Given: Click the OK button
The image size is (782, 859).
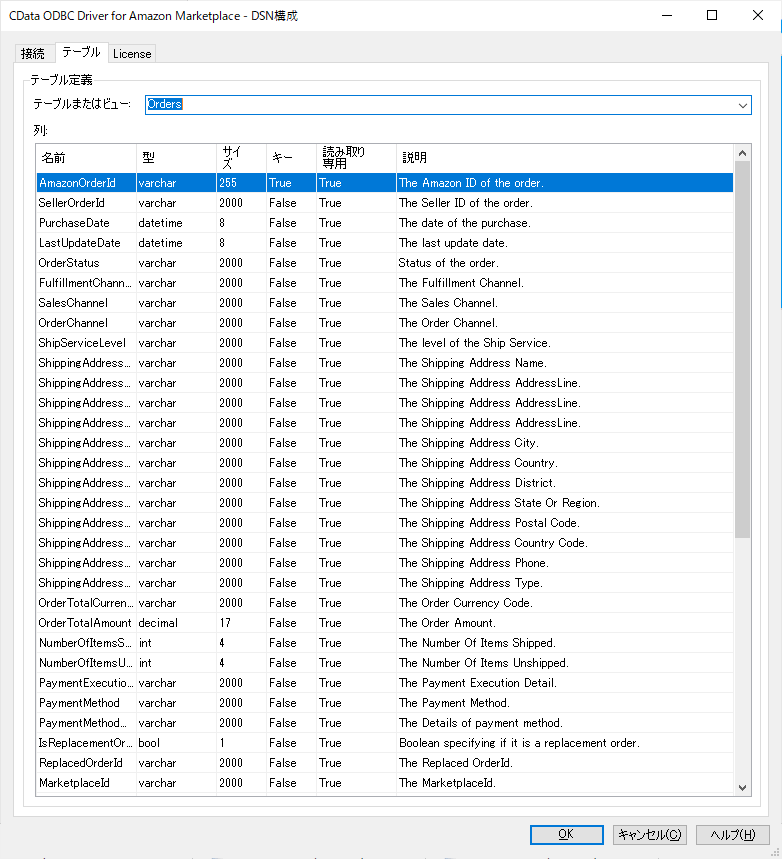Looking at the screenshot, I should [567, 834].
